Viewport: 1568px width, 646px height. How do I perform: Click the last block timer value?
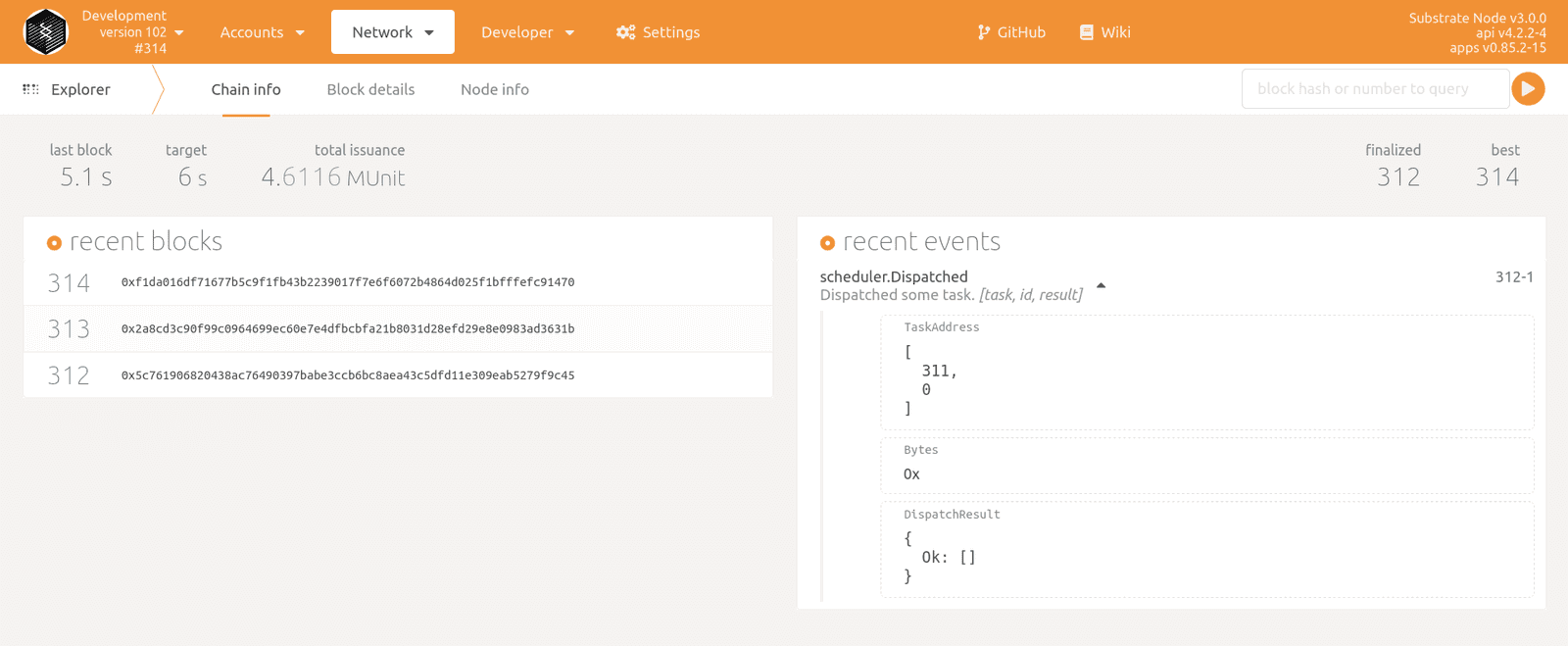tap(86, 177)
